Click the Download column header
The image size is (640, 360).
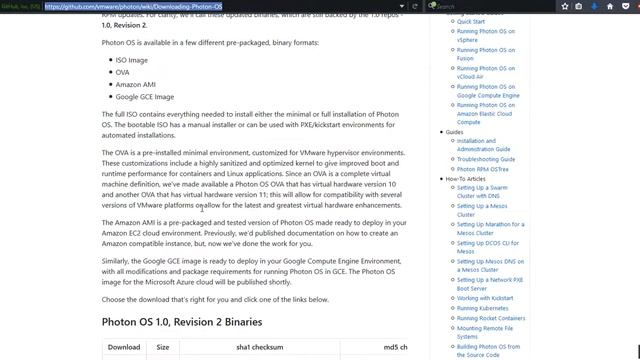click(124, 347)
